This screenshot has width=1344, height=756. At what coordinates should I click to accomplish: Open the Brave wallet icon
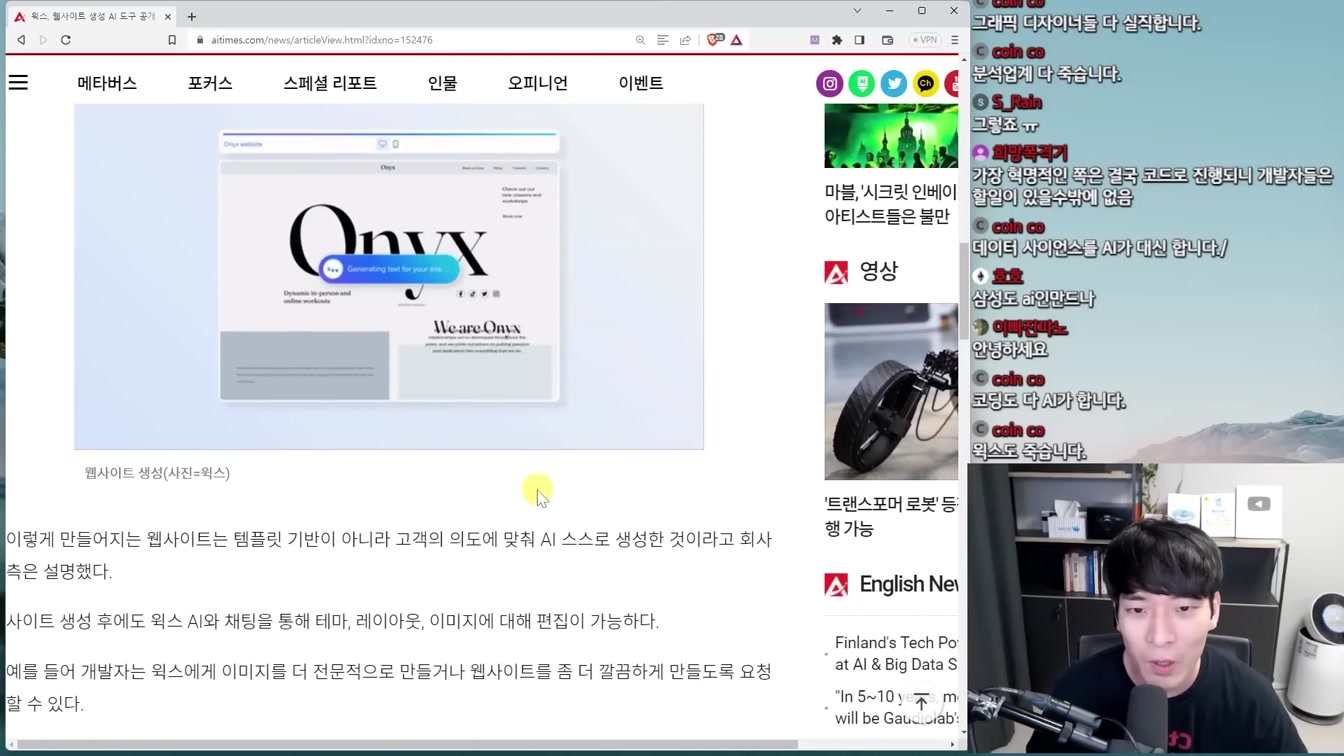pos(887,40)
